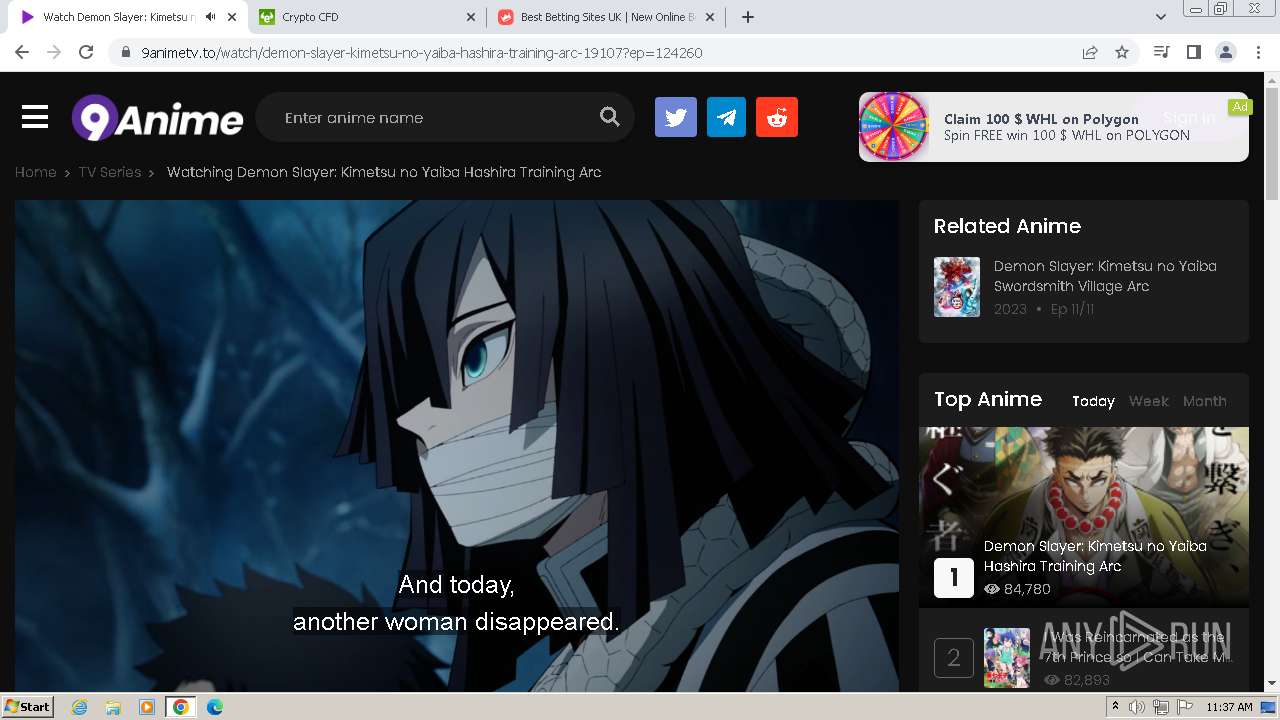Click the browser forward arrow
Screen dimensions: 1280x720
click(x=54, y=53)
